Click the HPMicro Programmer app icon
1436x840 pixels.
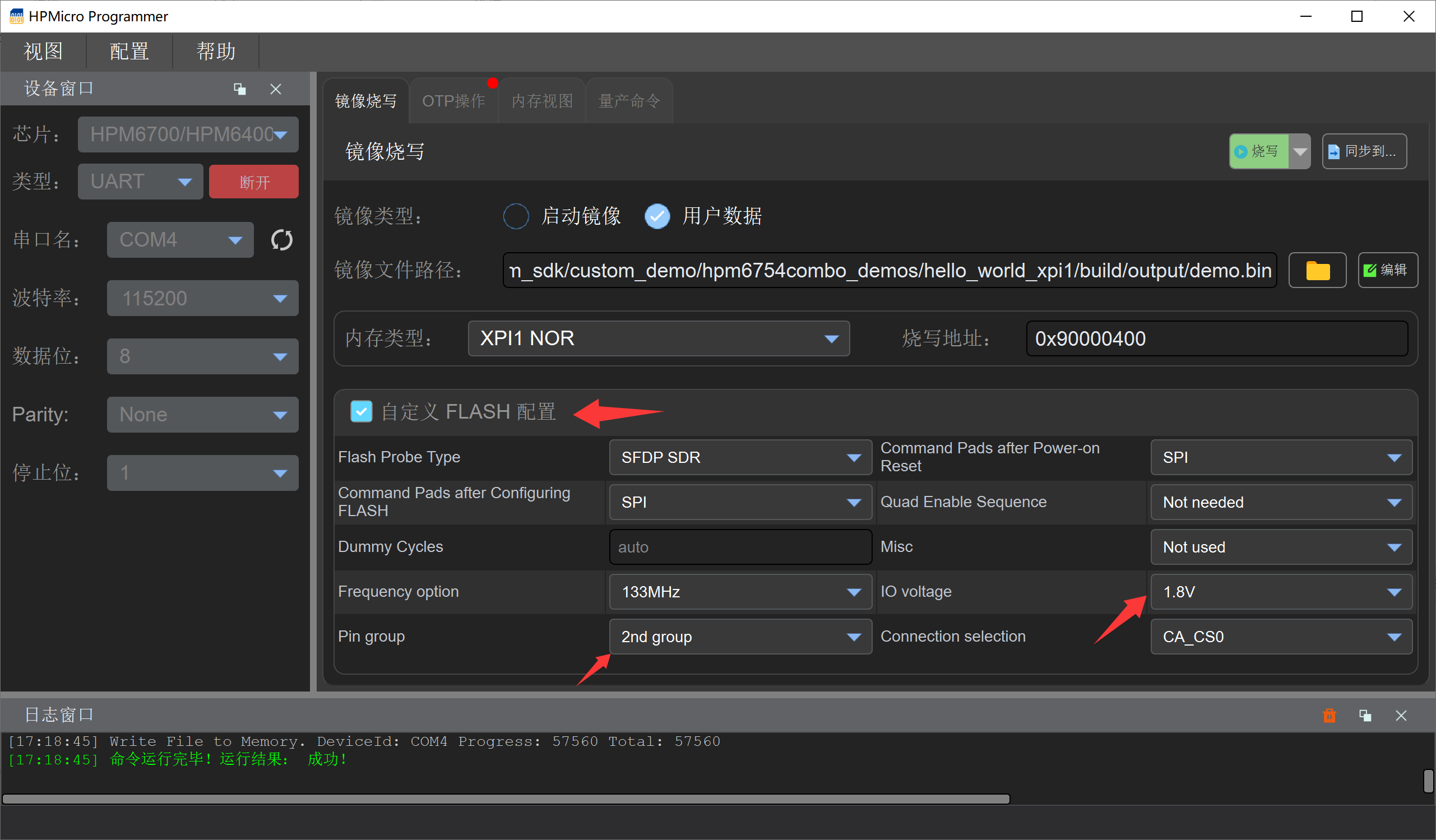point(16,16)
